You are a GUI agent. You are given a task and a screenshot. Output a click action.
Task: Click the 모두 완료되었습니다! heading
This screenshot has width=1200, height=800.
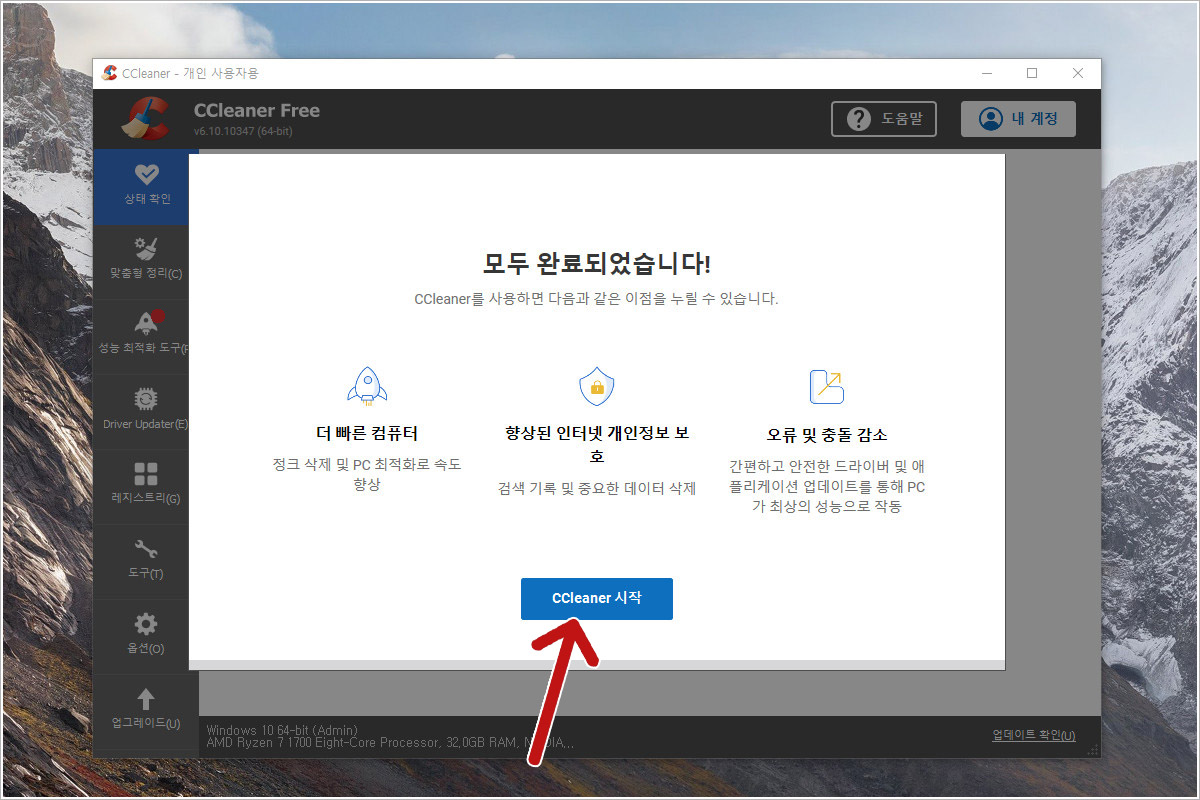(597, 264)
